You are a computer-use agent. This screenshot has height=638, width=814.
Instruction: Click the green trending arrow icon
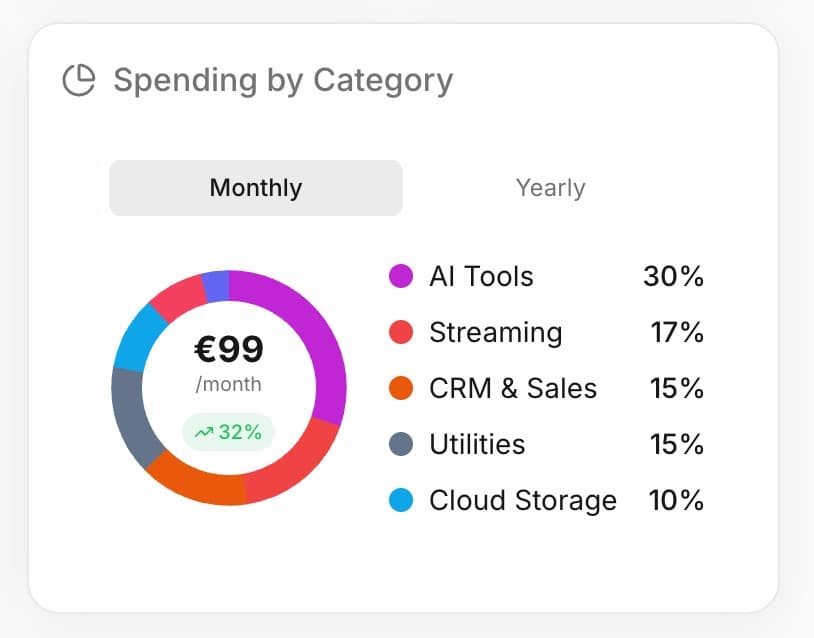click(x=203, y=432)
